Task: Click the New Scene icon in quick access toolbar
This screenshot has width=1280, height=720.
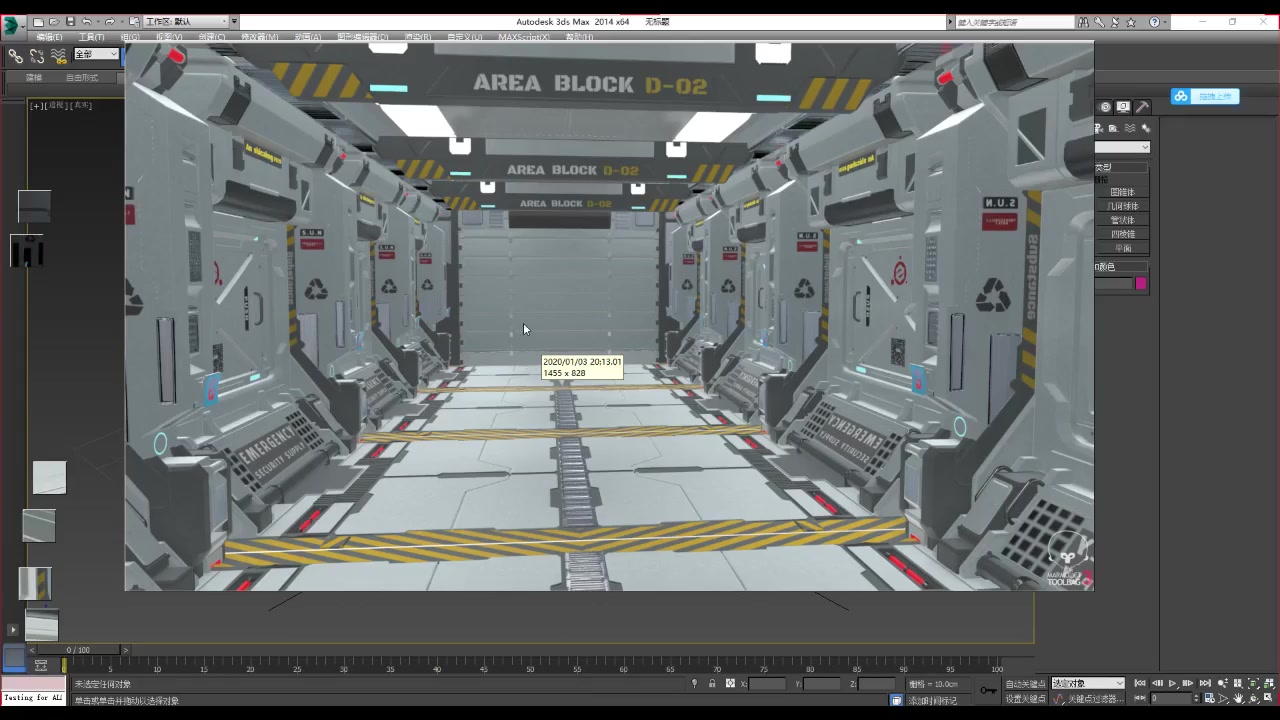Action: 38,22
